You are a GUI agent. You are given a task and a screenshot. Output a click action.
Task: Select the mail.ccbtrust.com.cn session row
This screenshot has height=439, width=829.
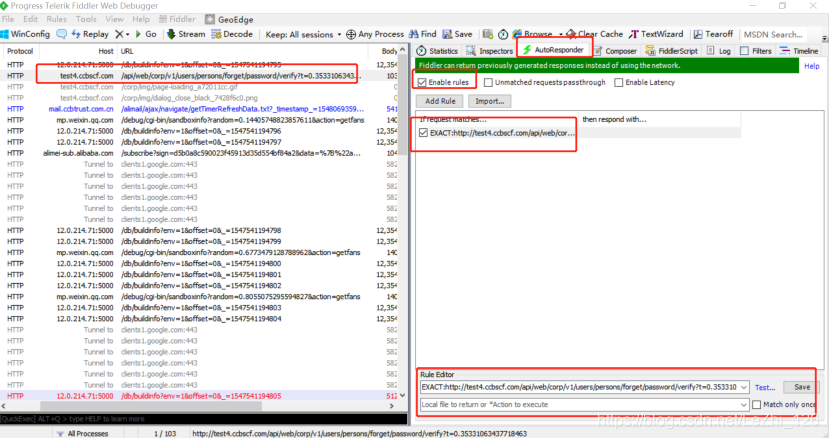200,109
